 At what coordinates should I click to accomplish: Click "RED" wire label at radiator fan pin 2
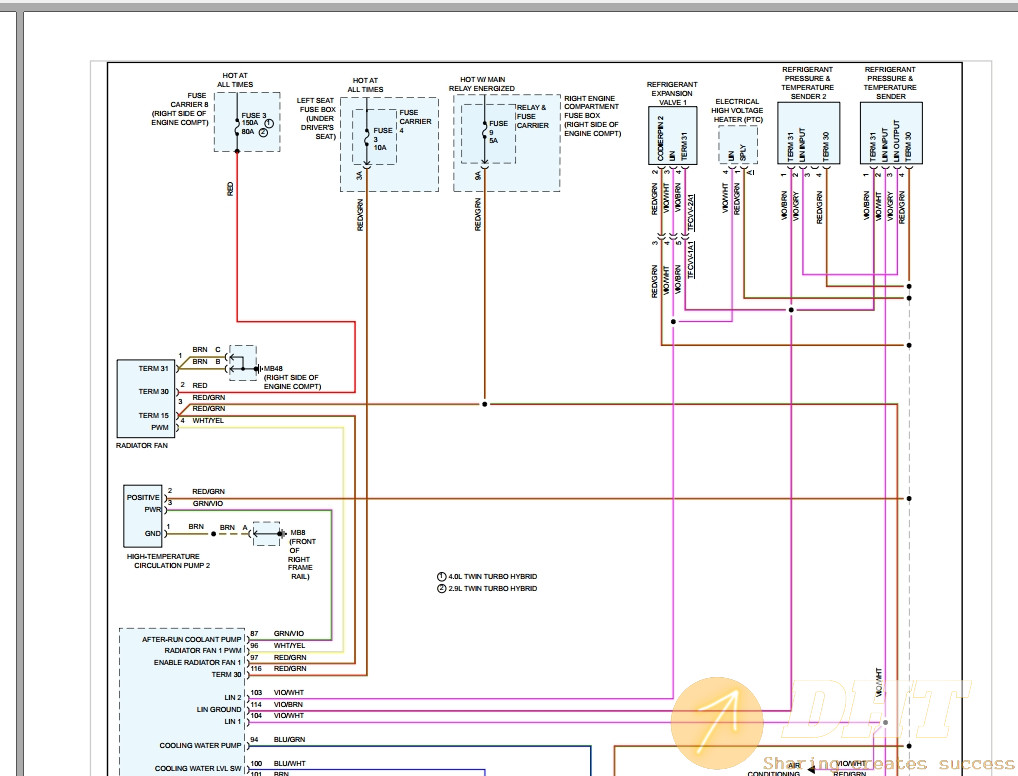(x=200, y=386)
